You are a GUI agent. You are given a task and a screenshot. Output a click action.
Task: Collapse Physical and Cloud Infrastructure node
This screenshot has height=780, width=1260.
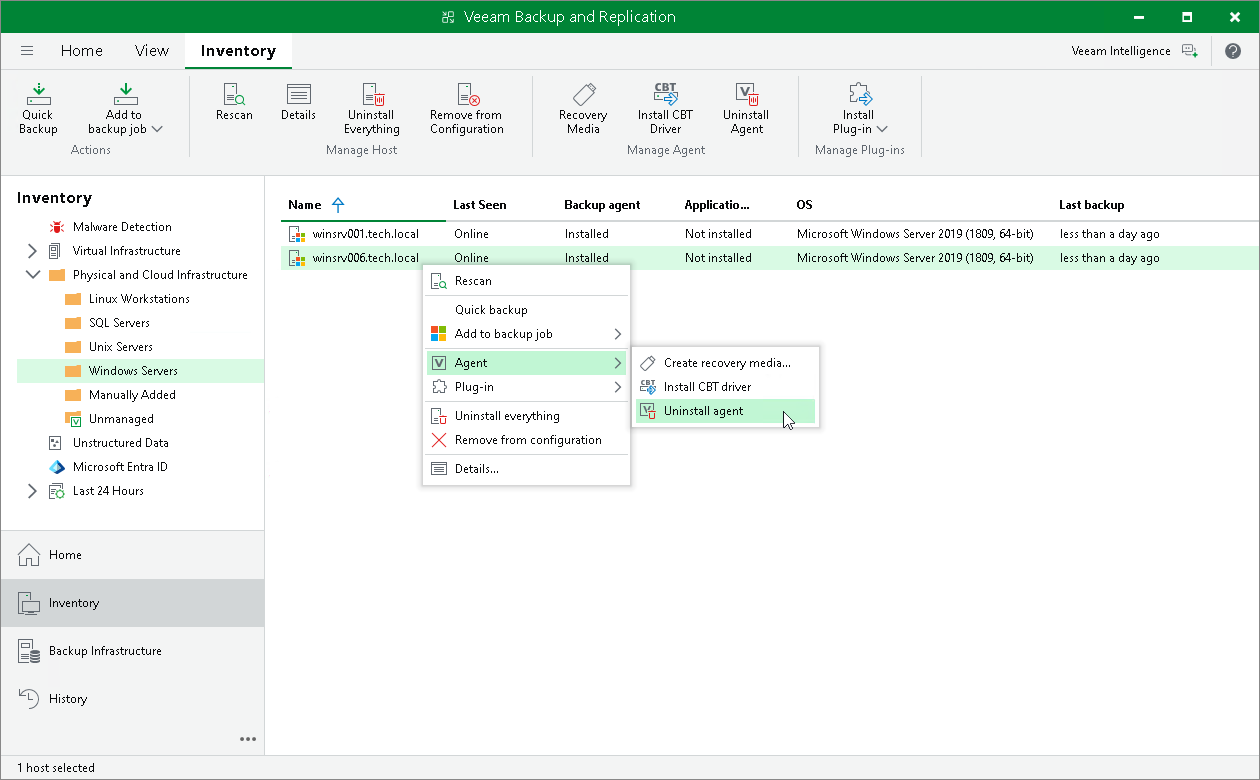(32, 275)
